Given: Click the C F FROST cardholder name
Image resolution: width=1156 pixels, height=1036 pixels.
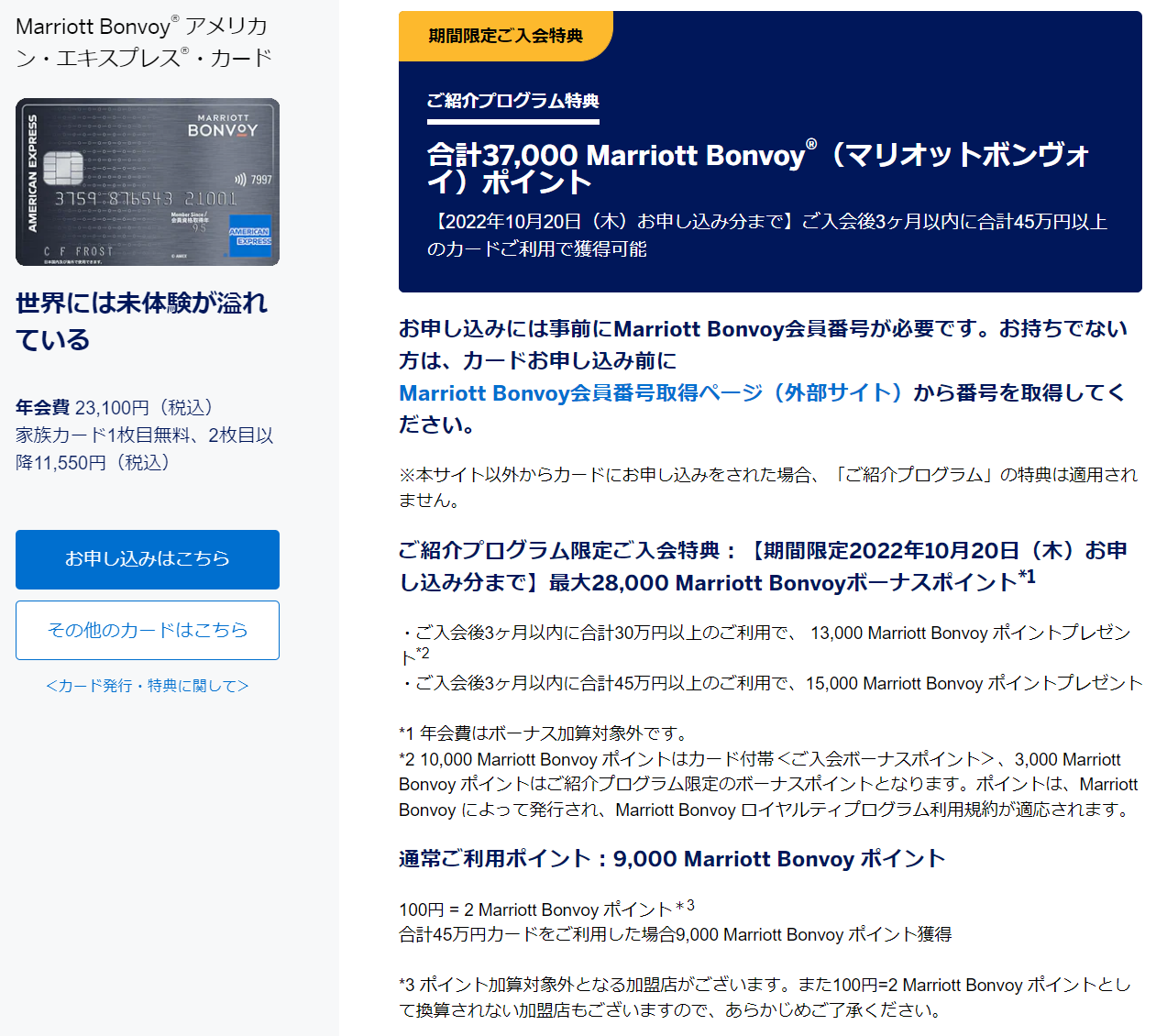Looking at the screenshot, I should click(x=79, y=251).
